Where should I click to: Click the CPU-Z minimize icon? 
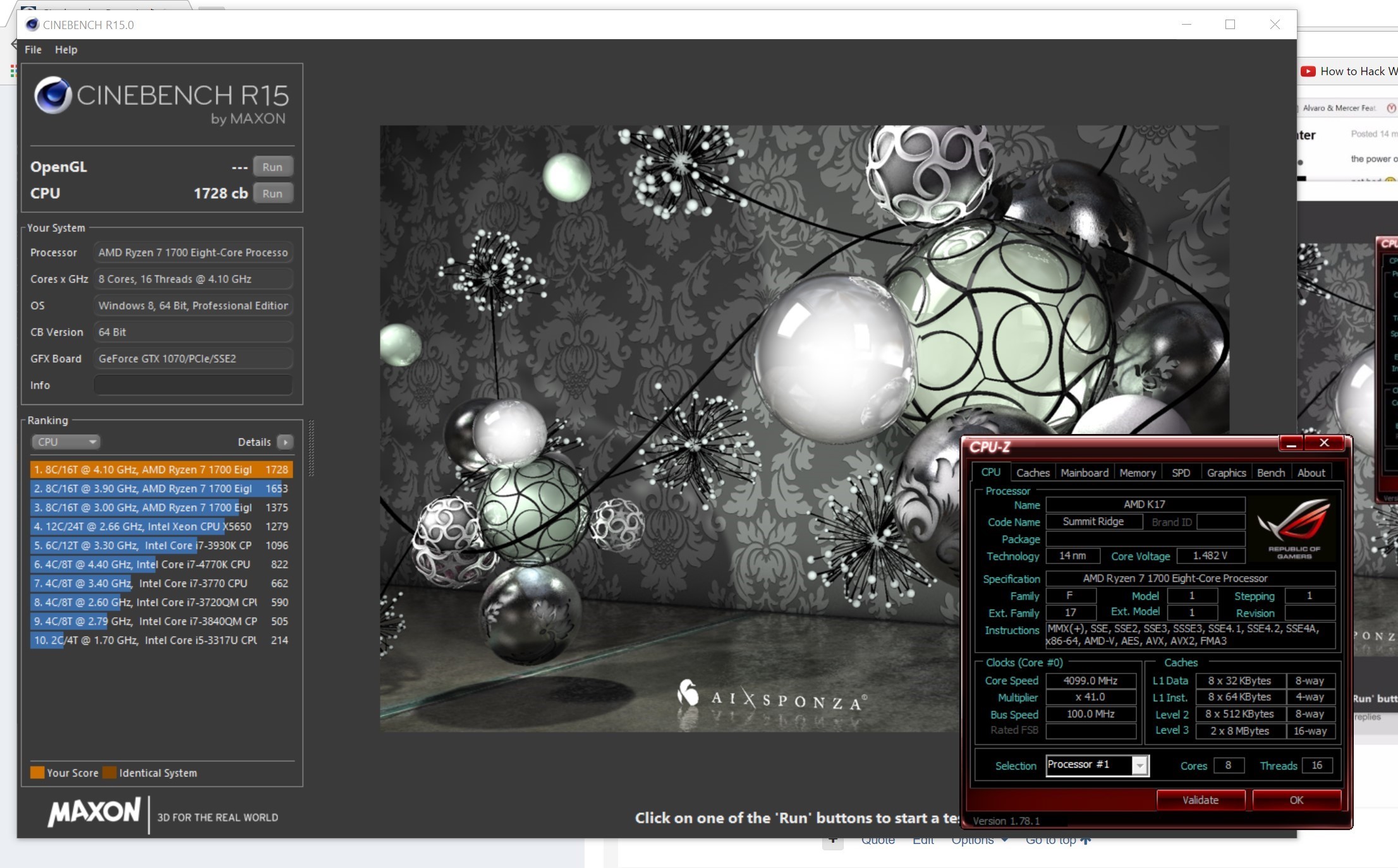(x=1291, y=444)
